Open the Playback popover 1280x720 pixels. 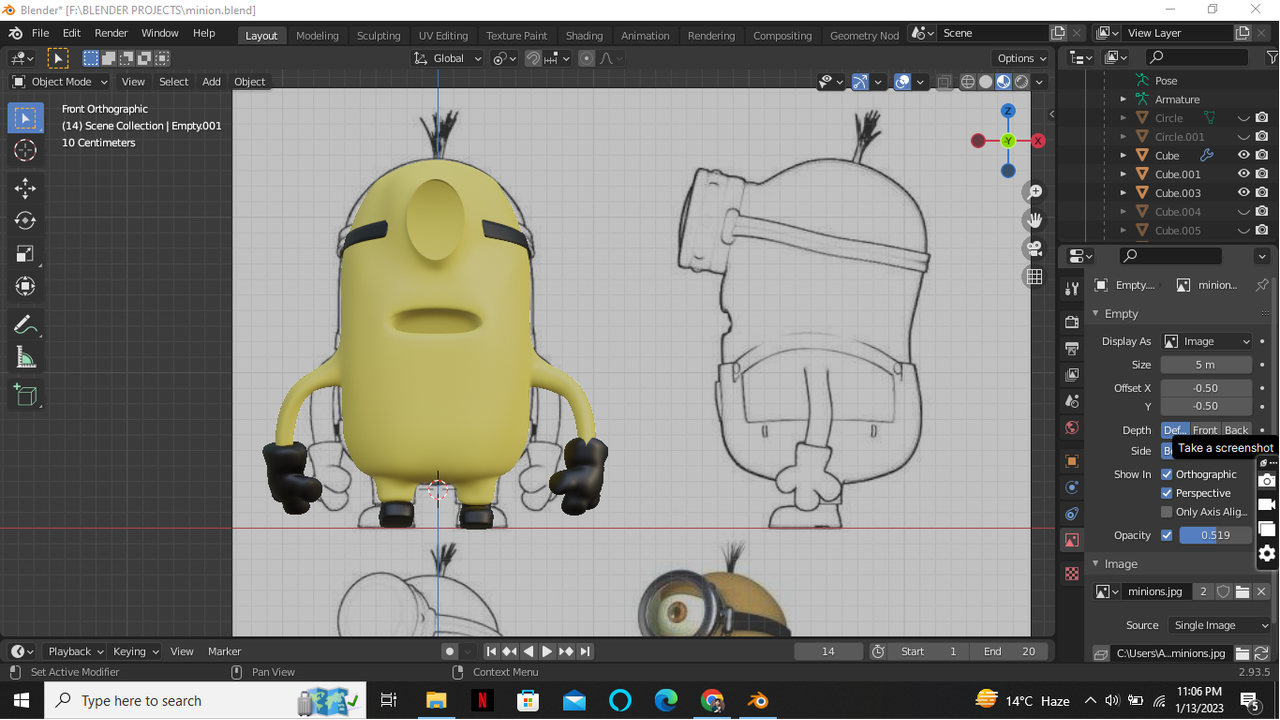76,651
